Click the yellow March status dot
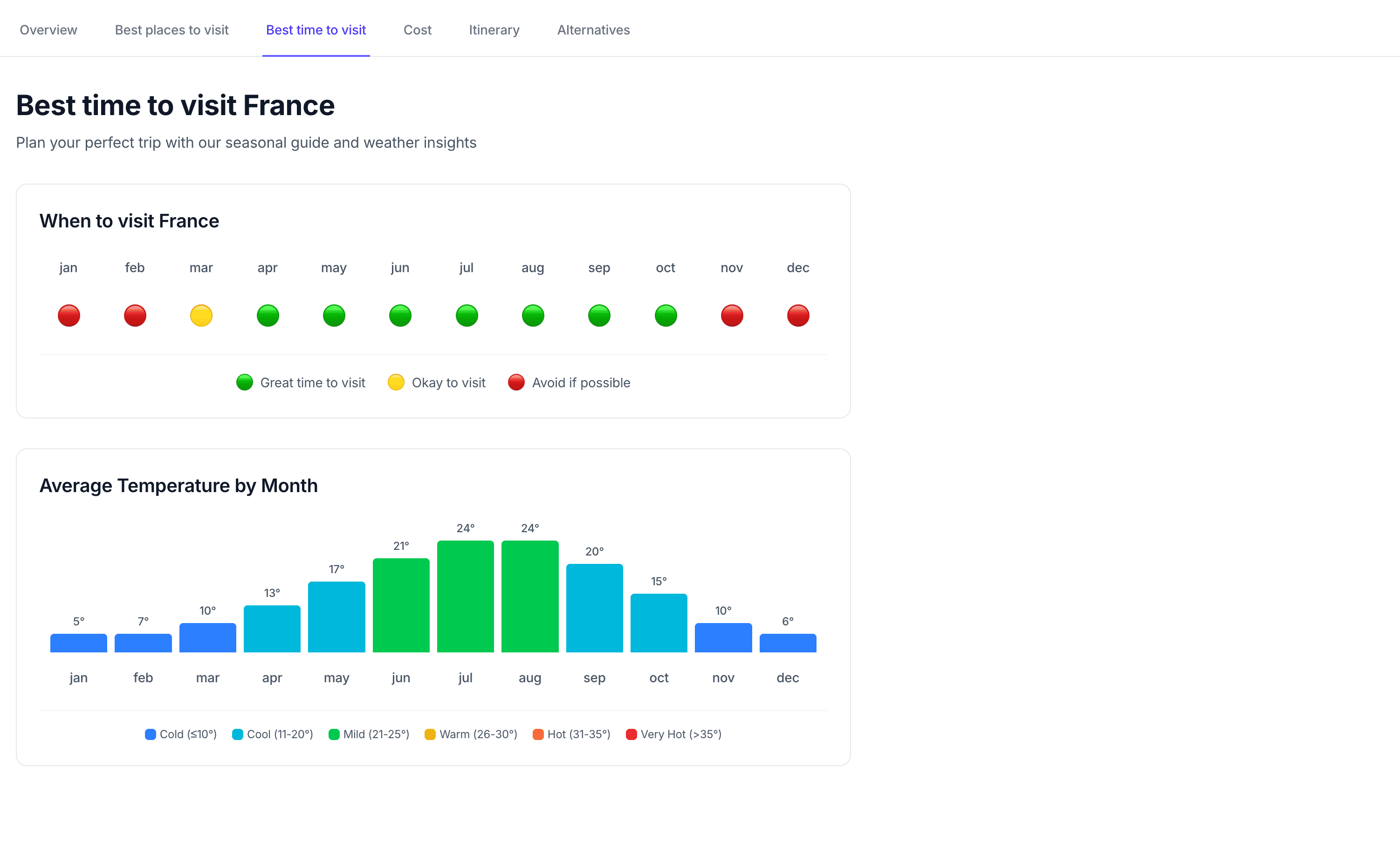The height and width of the screenshot is (850, 1400). pos(201,315)
